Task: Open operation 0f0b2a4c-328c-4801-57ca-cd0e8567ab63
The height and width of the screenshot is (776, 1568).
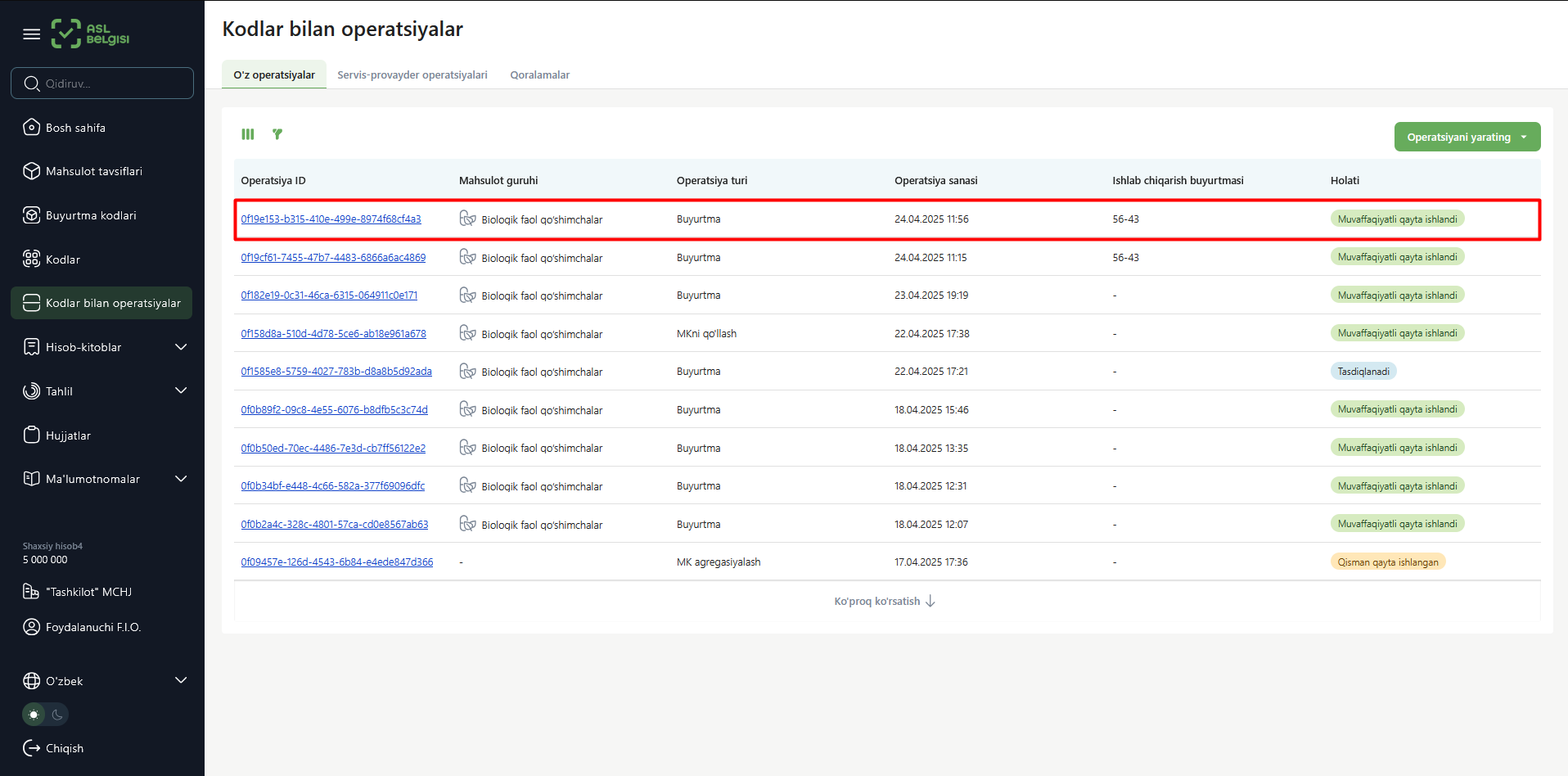Action: pyautogui.click(x=335, y=524)
